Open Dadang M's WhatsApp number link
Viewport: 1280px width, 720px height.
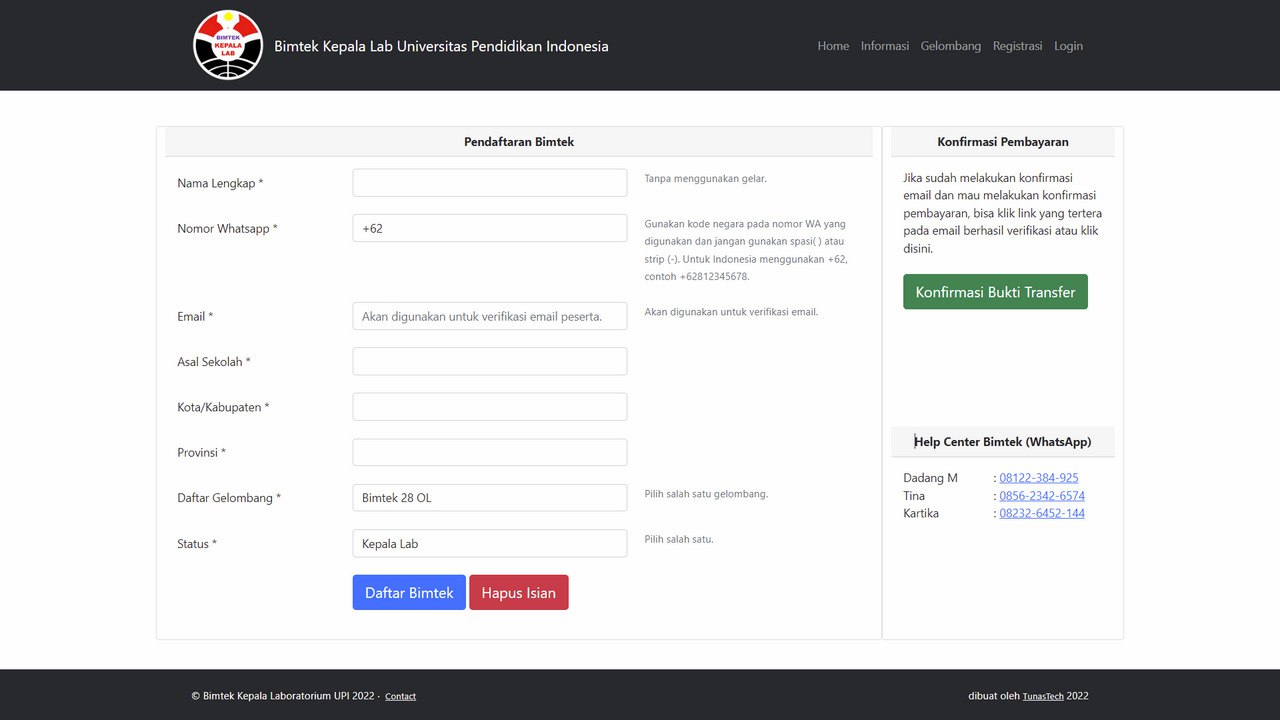(x=1038, y=478)
